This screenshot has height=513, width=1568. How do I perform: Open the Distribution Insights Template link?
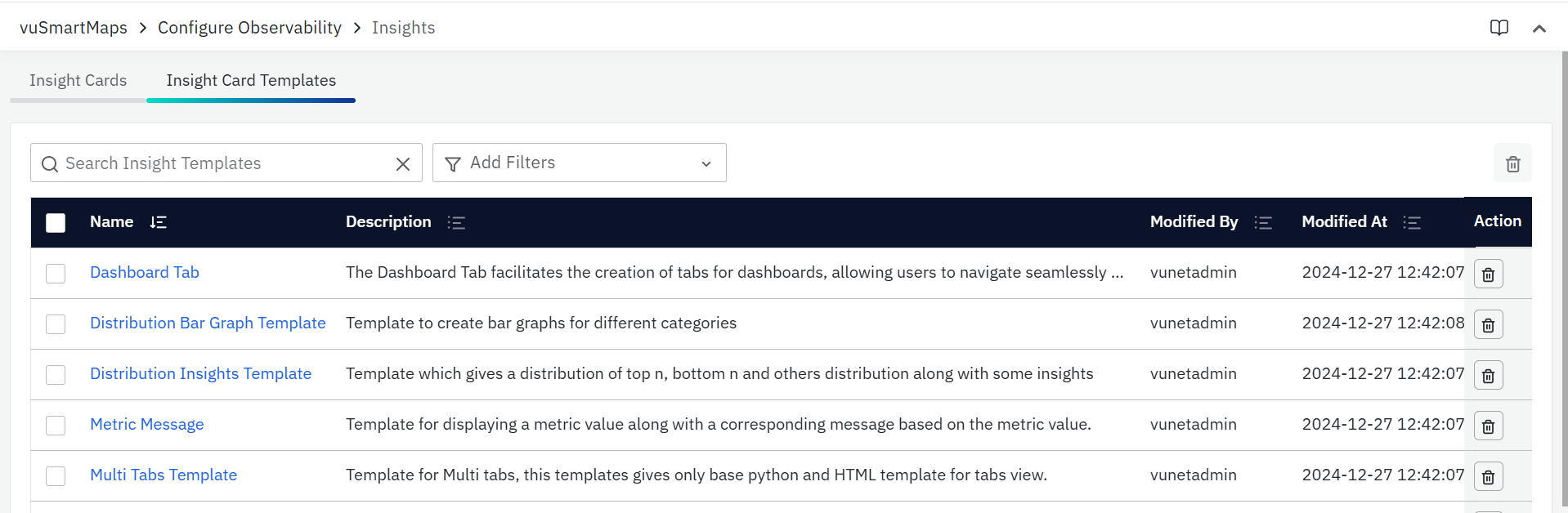[x=200, y=373]
